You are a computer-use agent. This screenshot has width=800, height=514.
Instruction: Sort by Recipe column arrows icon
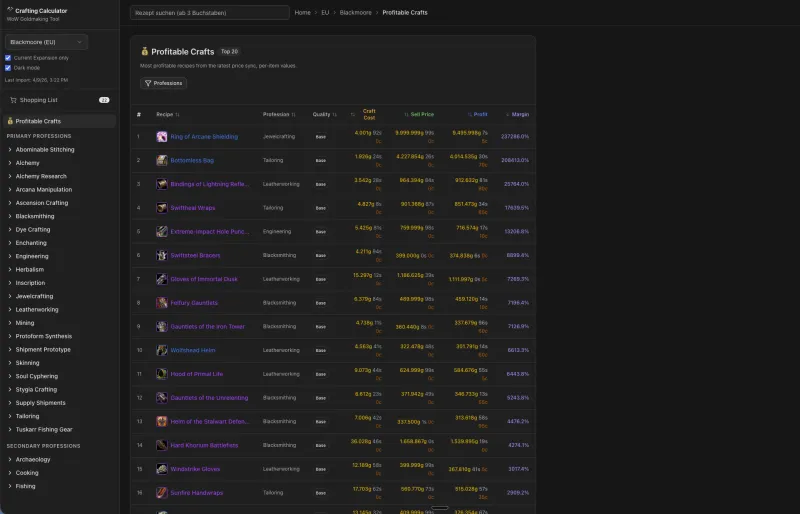[177, 114]
